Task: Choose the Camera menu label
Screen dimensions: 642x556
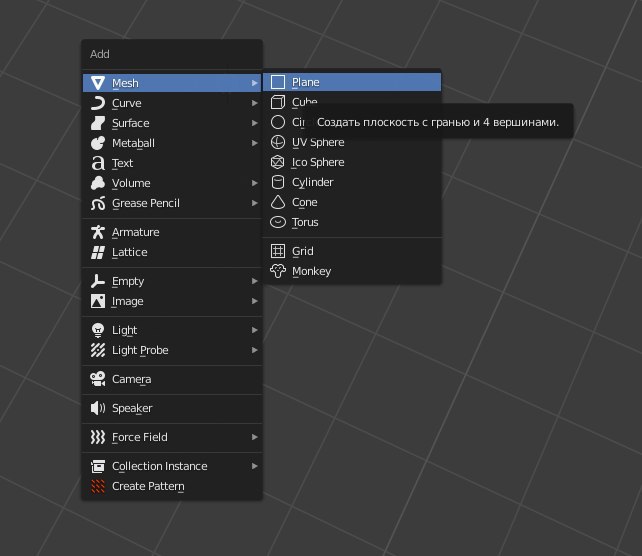Action: [131, 379]
